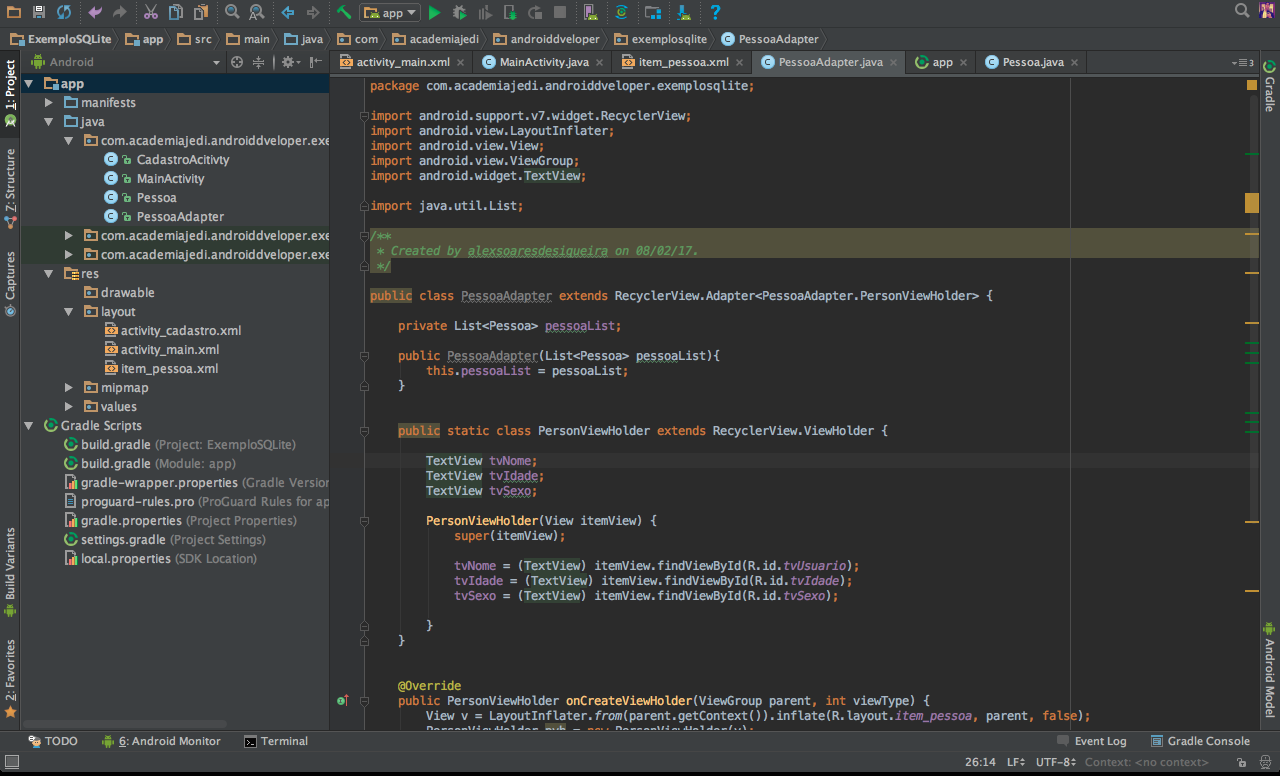Switch to the MainActivity.java tab
The width and height of the screenshot is (1280, 776).
pyautogui.click(x=543, y=62)
